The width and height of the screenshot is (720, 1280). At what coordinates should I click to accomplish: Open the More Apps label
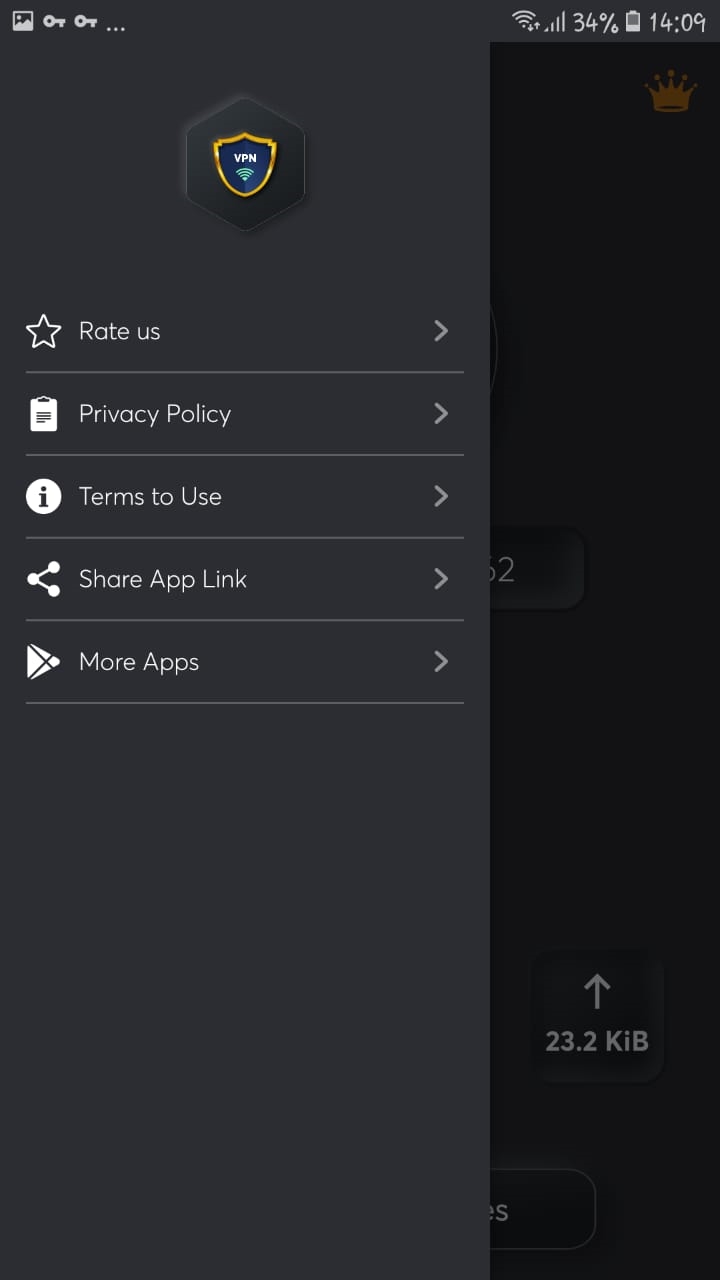tap(139, 662)
